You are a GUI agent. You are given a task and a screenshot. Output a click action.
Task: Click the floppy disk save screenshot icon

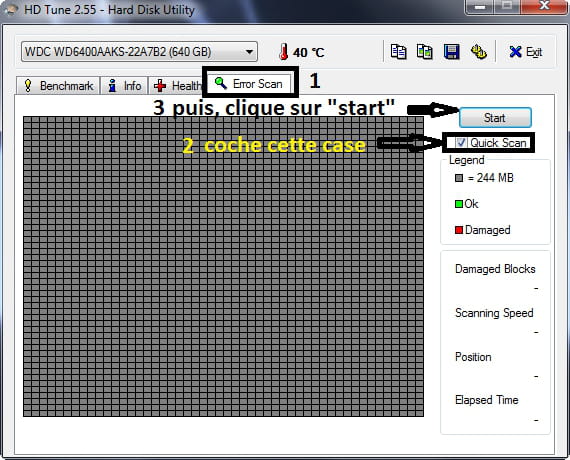click(x=451, y=52)
